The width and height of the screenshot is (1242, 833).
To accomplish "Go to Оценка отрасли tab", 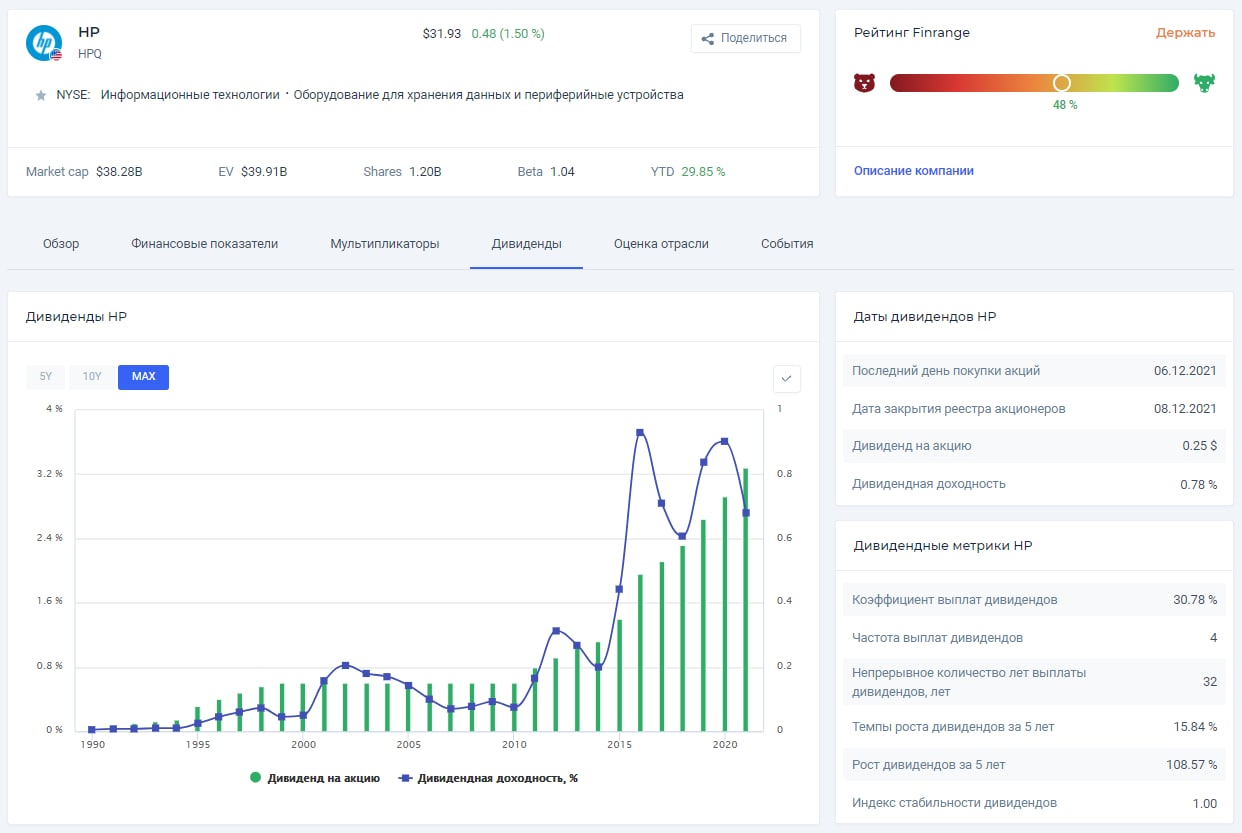I will coord(661,244).
